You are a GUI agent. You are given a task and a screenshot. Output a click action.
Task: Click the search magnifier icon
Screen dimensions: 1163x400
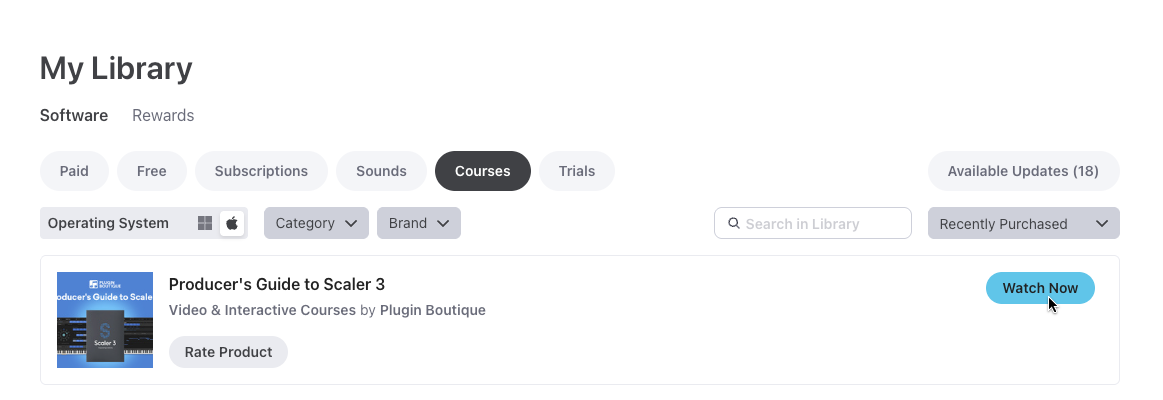pyautogui.click(x=734, y=224)
